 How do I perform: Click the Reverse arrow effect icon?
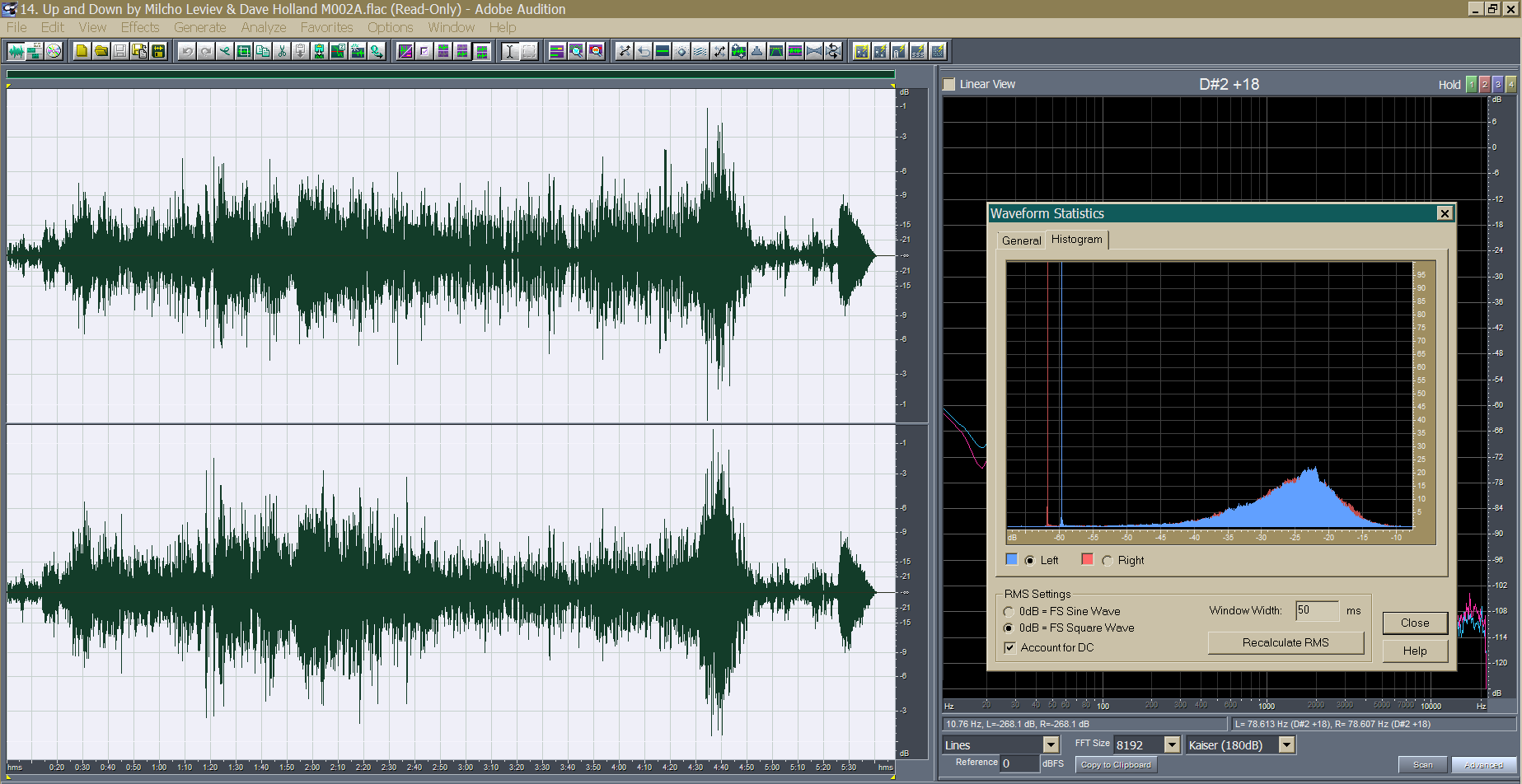[644, 51]
